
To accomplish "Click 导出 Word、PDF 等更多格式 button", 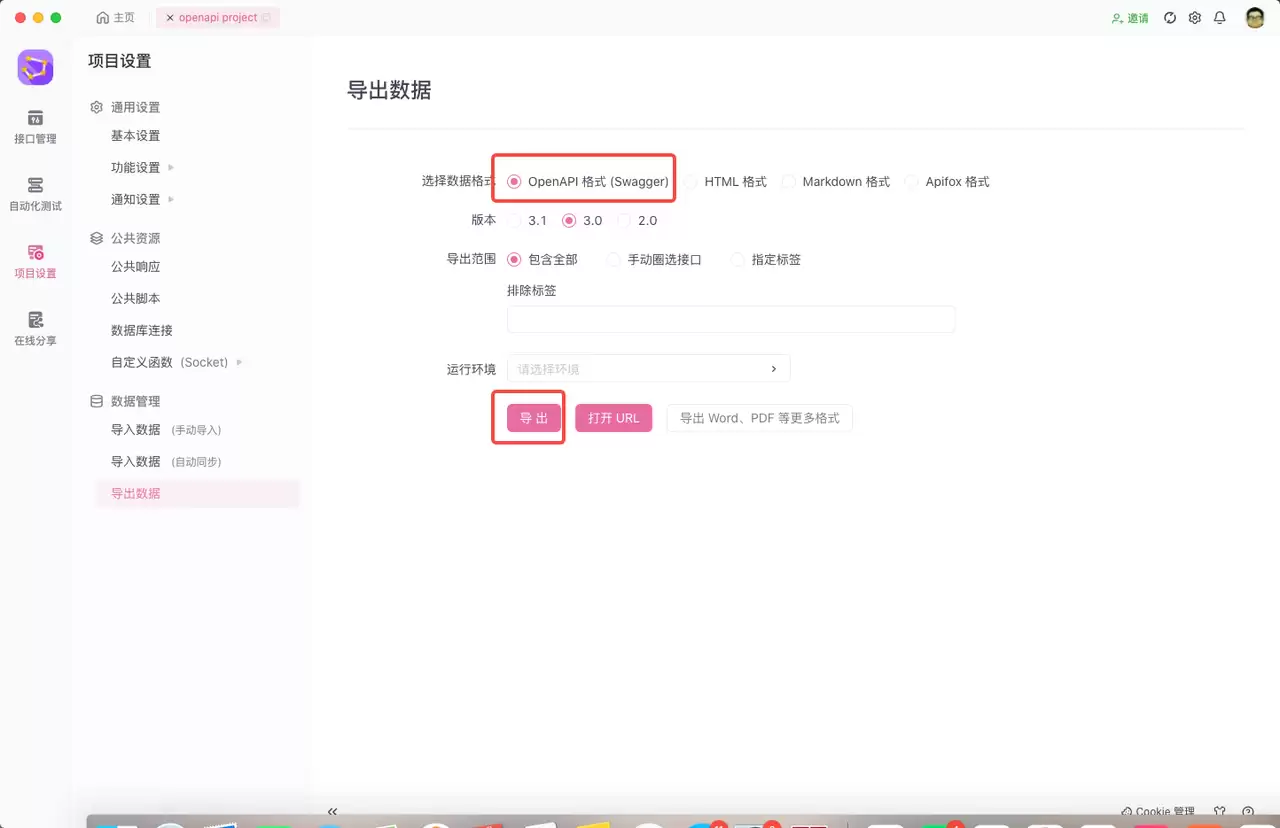I will pos(759,418).
